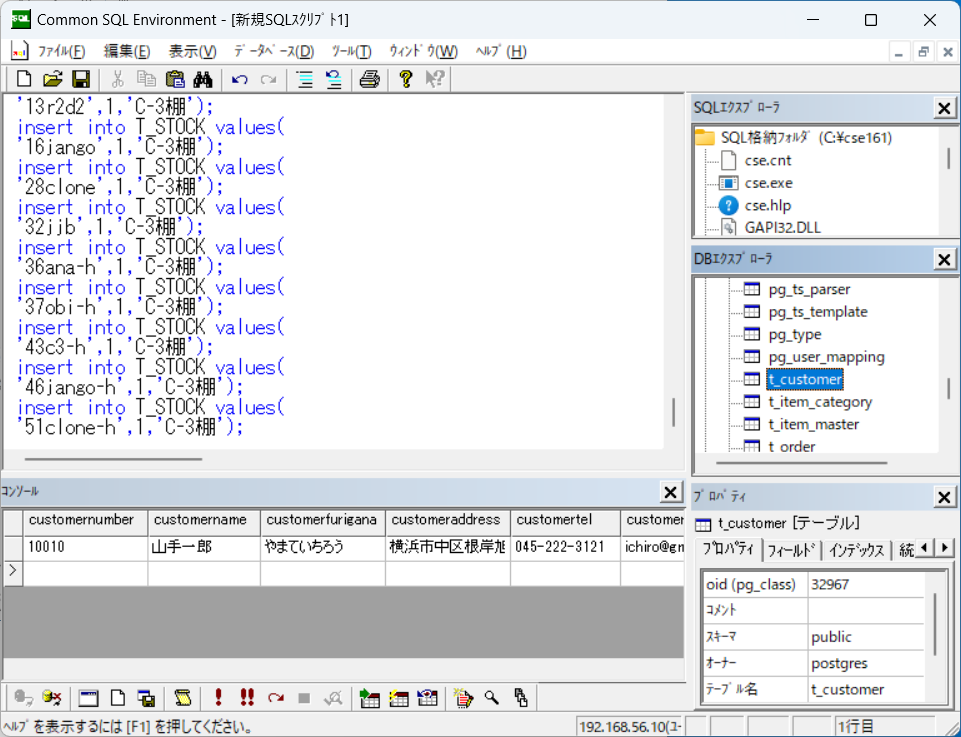
Task: Open the 編集(E) menu
Action: (x=127, y=51)
